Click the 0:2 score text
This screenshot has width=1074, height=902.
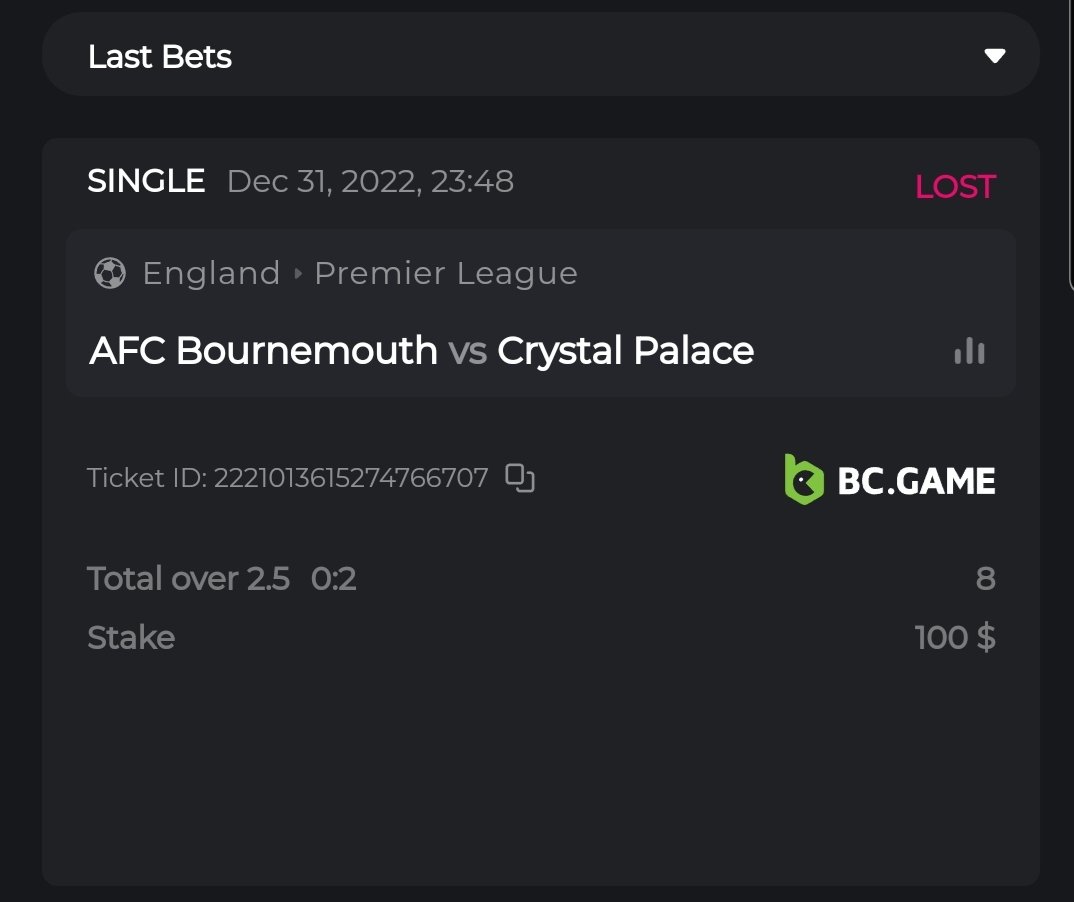(x=334, y=578)
